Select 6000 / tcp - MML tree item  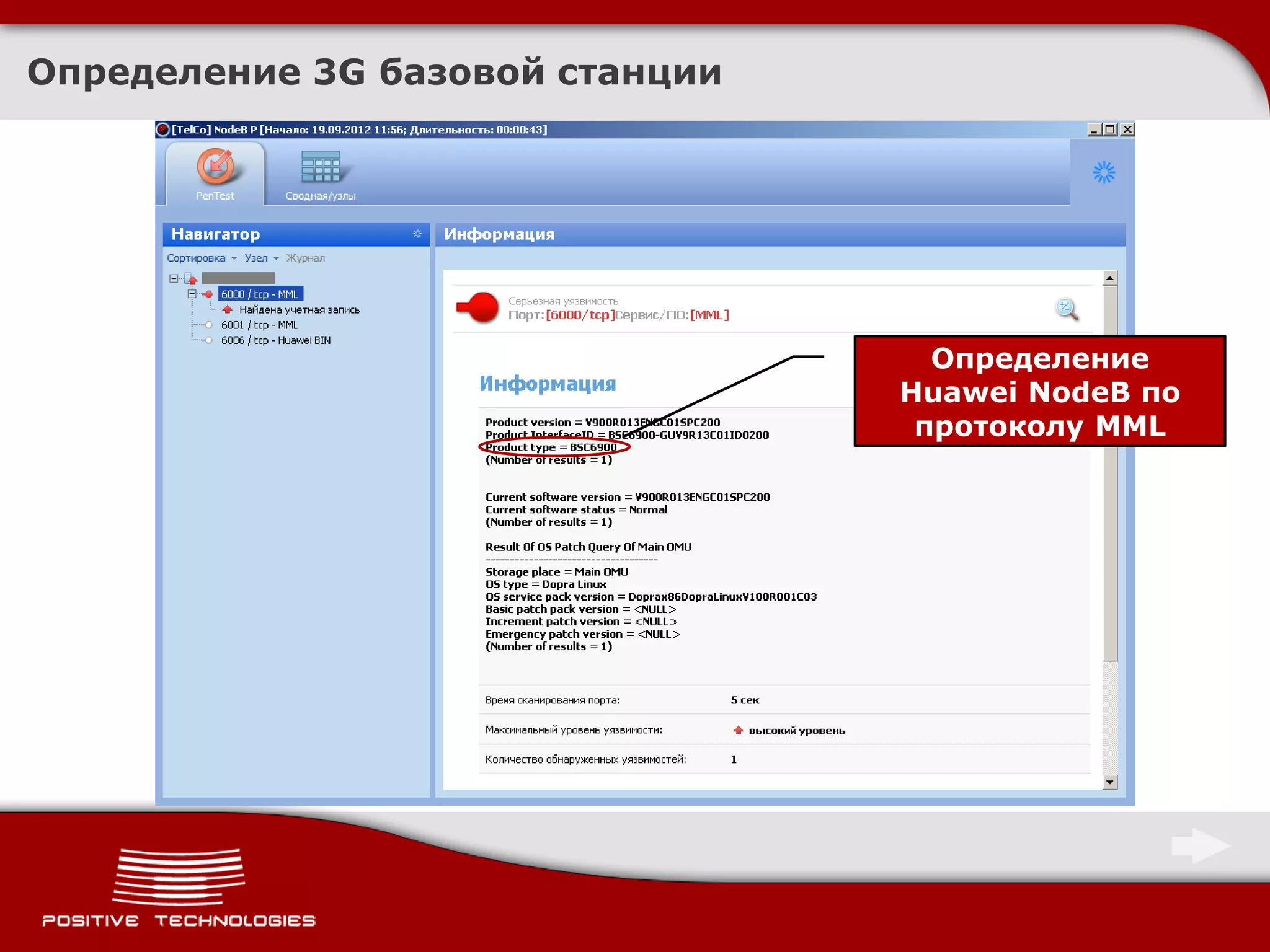coord(260,294)
